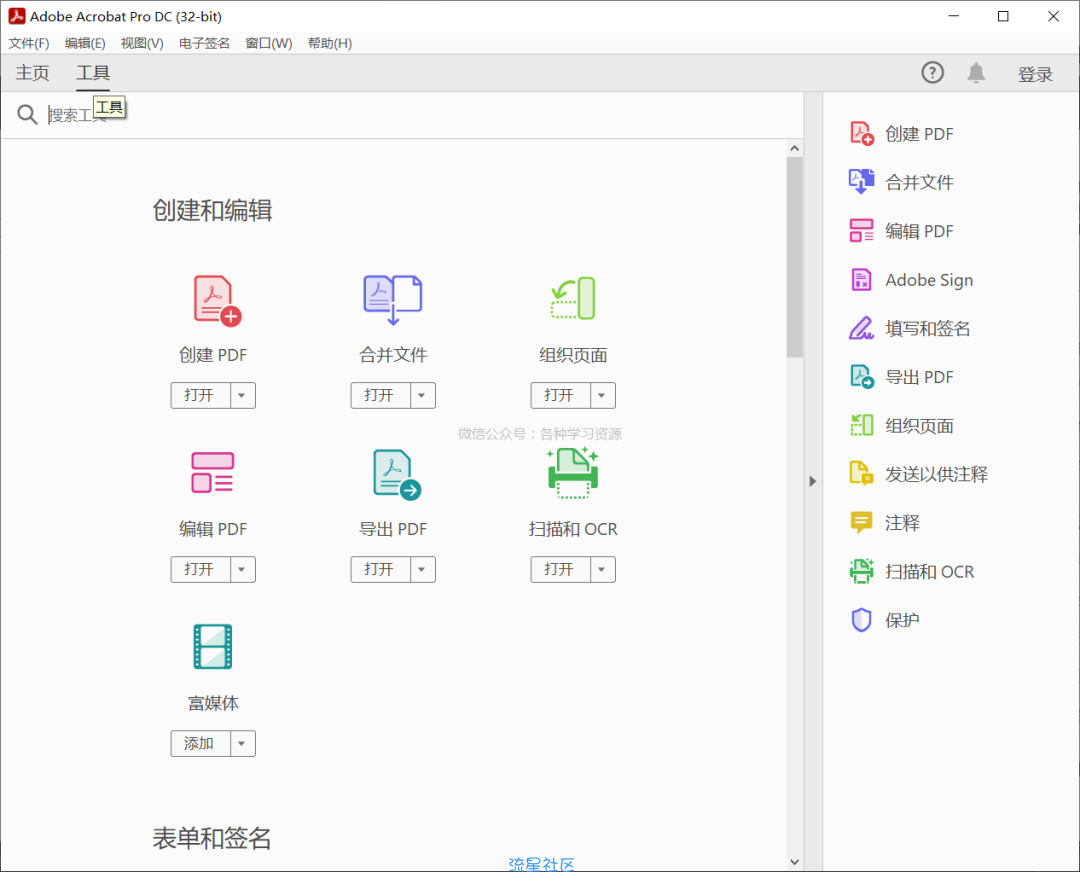This screenshot has height=872, width=1080.
Task: Click the 编辑 PDF icon in main grid
Action: (213, 473)
